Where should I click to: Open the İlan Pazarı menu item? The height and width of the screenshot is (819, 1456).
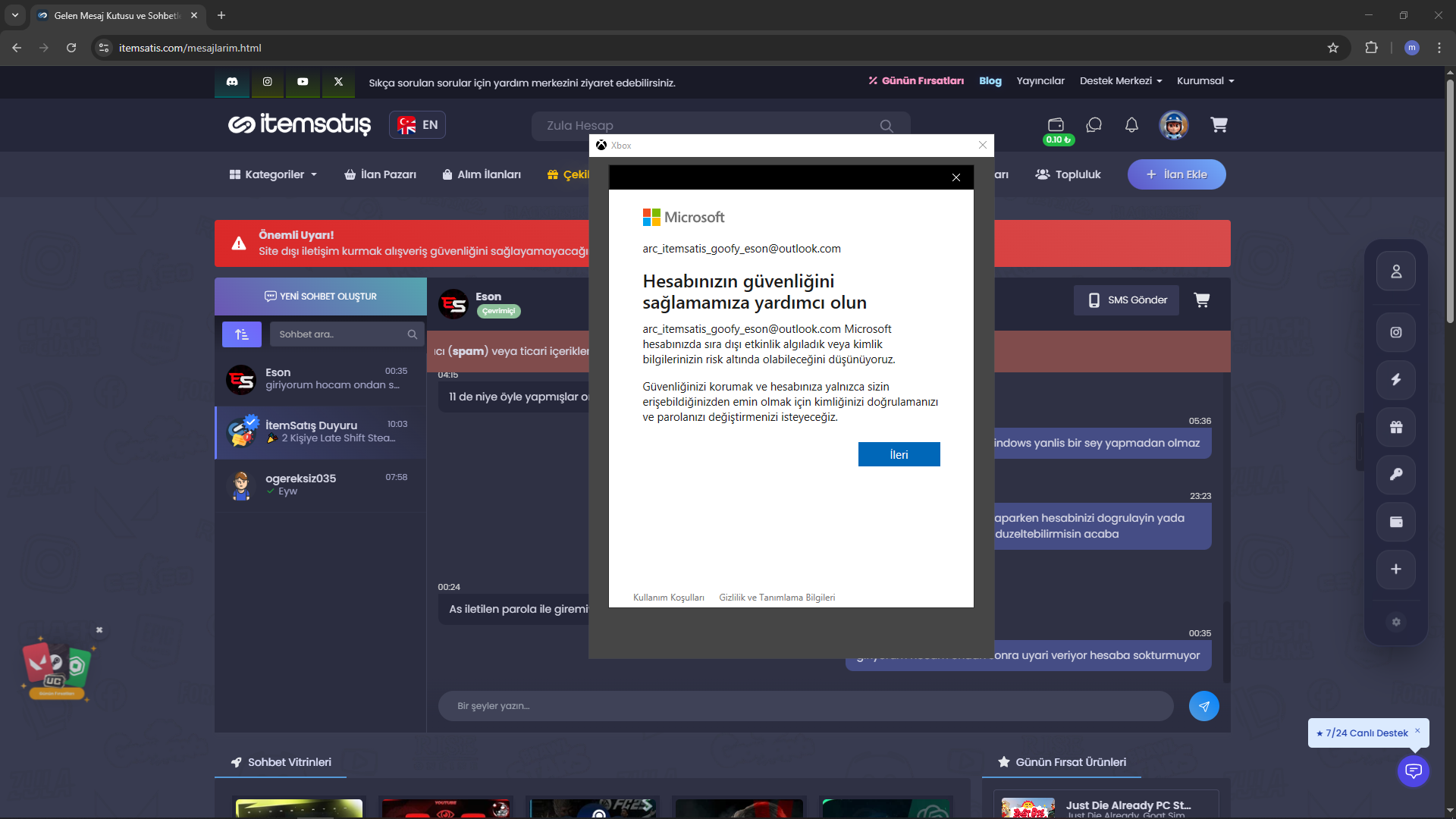381,174
